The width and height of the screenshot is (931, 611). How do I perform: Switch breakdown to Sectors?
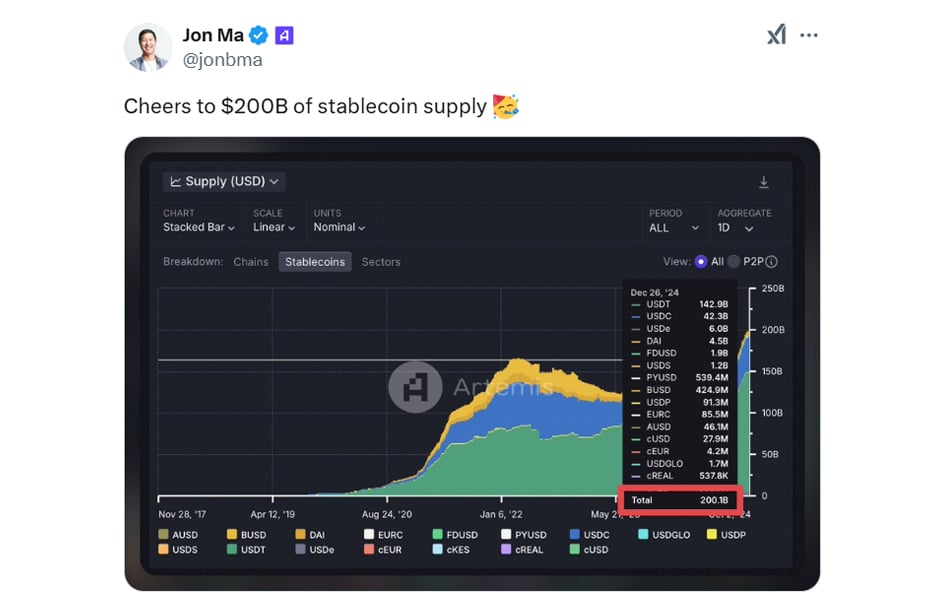point(381,262)
